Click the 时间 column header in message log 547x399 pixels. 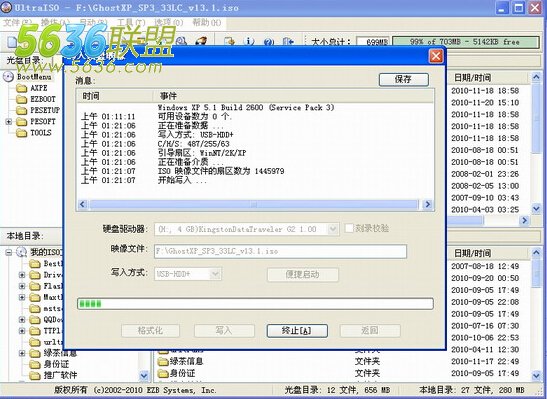[x=115, y=96]
